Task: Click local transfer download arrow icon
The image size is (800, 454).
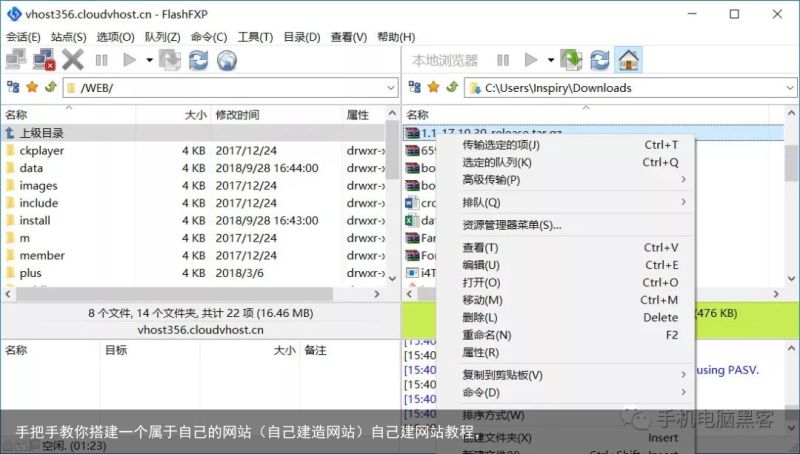Action: coord(571,60)
